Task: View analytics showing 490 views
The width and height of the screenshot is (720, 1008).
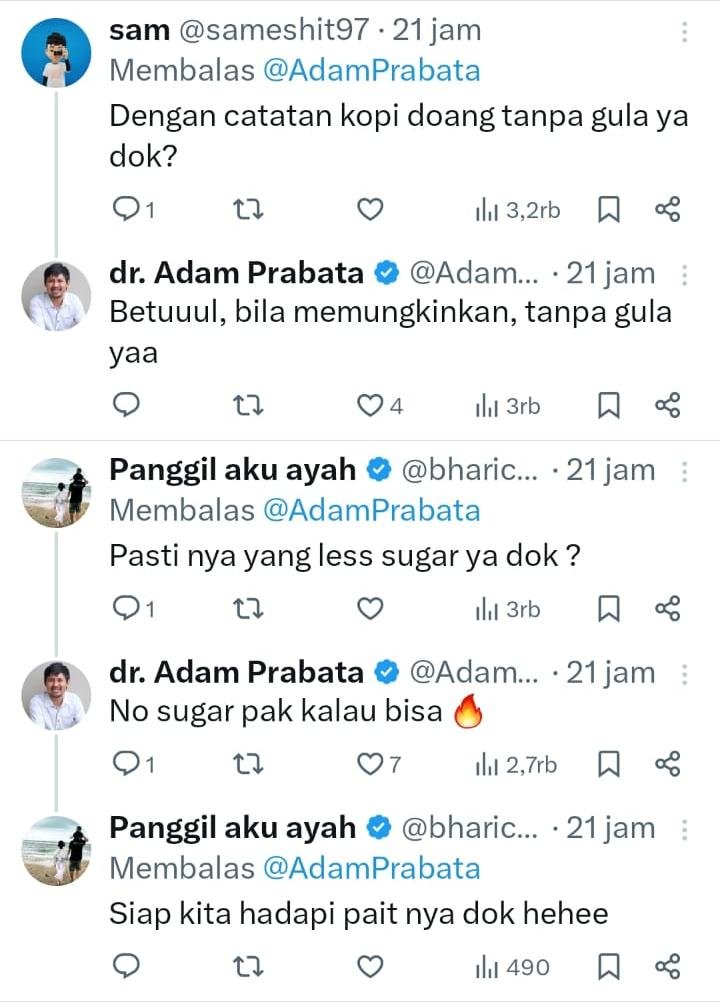Action: [x=512, y=967]
